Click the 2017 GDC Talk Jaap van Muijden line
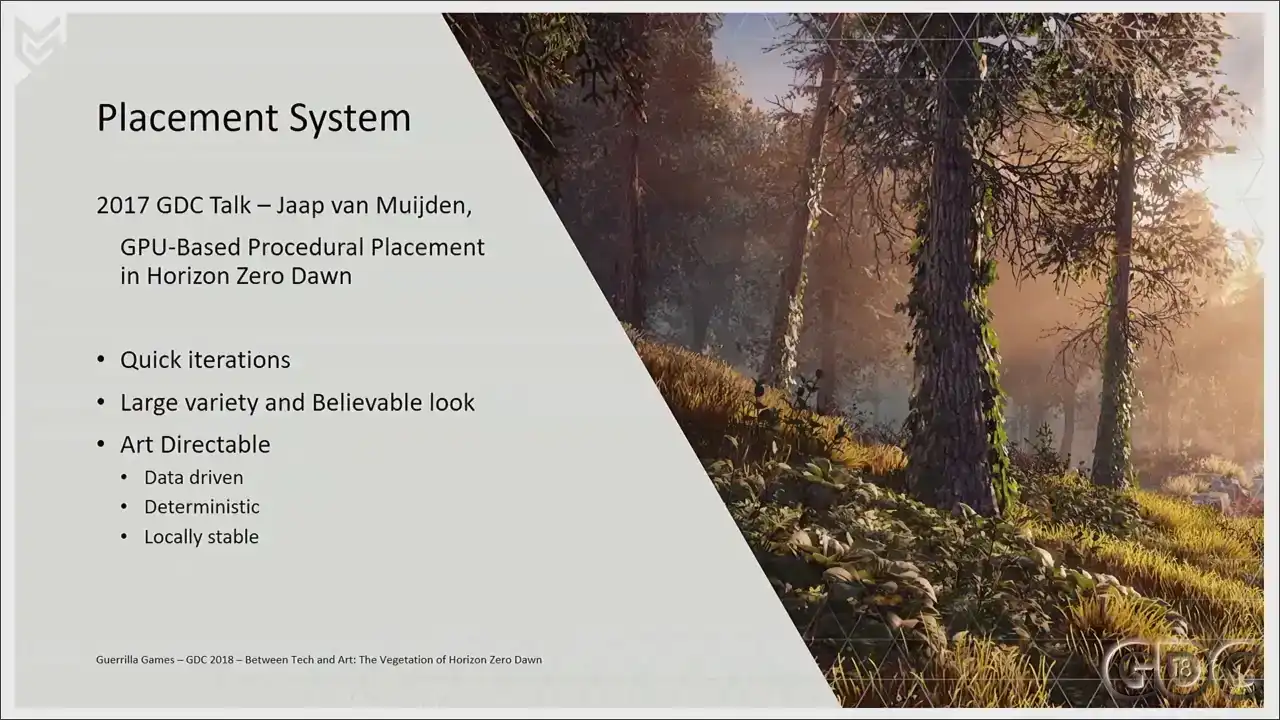The width and height of the screenshot is (1280, 720). (284, 205)
